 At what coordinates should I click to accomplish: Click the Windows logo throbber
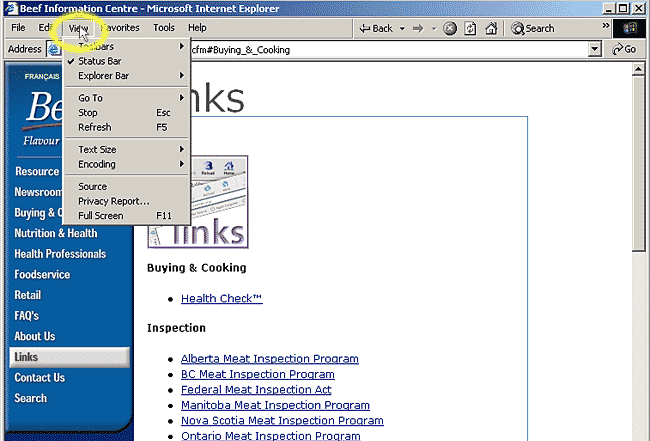click(630, 29)
